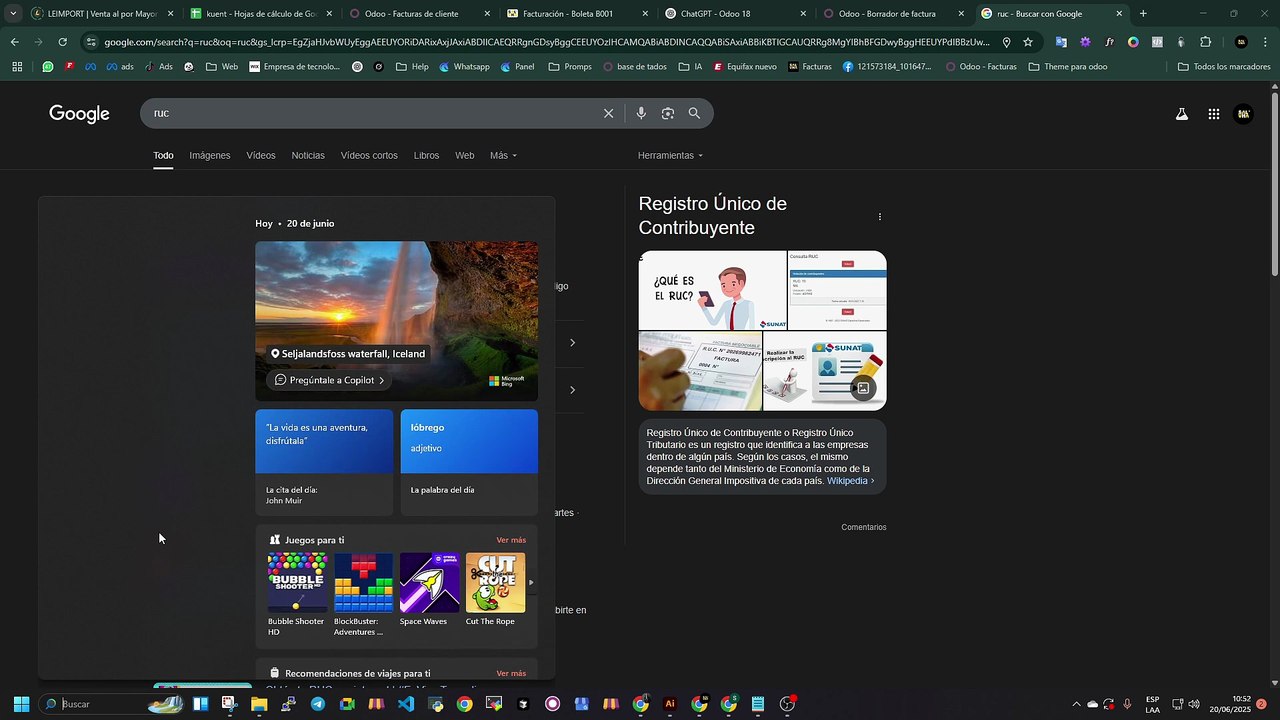Clear the Google search box text
The width and height of the screenshot is (1280, 720).
tap(608, 113)
